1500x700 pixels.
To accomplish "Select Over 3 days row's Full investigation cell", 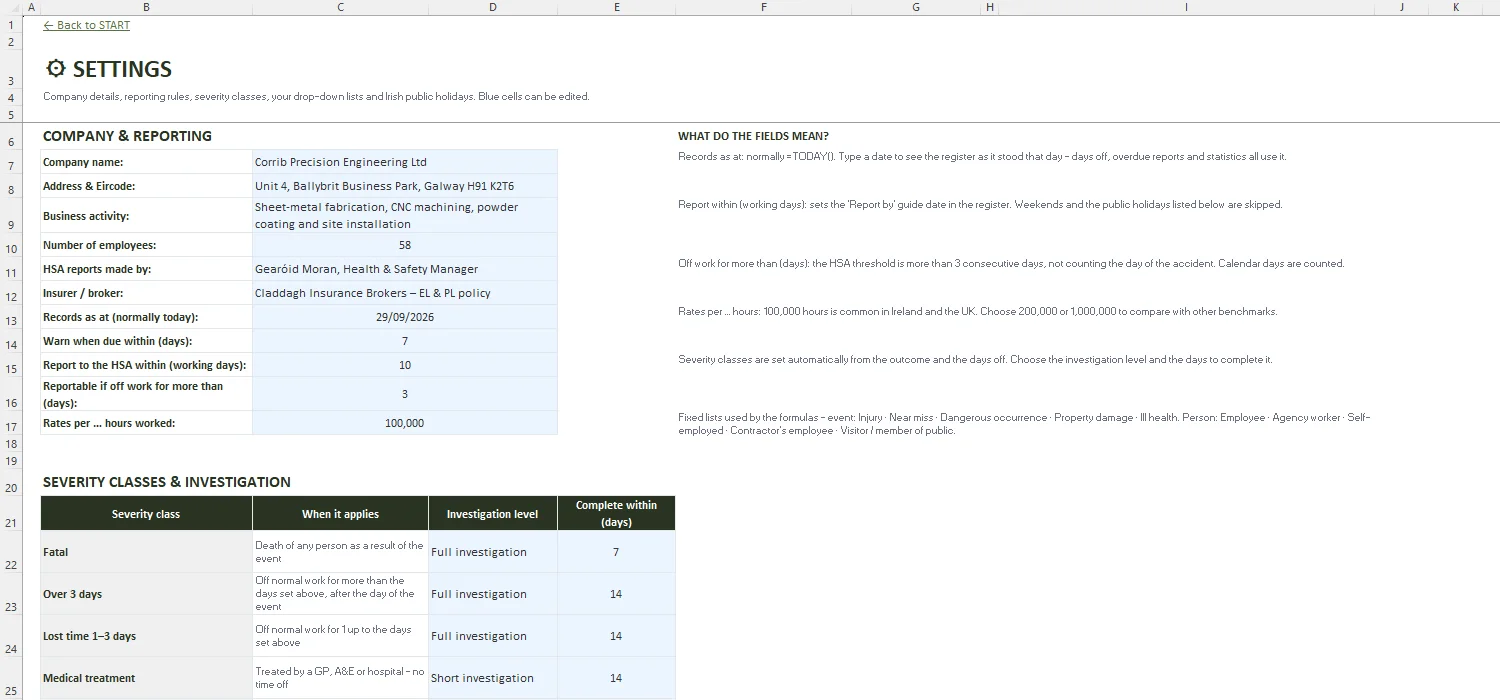I will pos(492,594).
